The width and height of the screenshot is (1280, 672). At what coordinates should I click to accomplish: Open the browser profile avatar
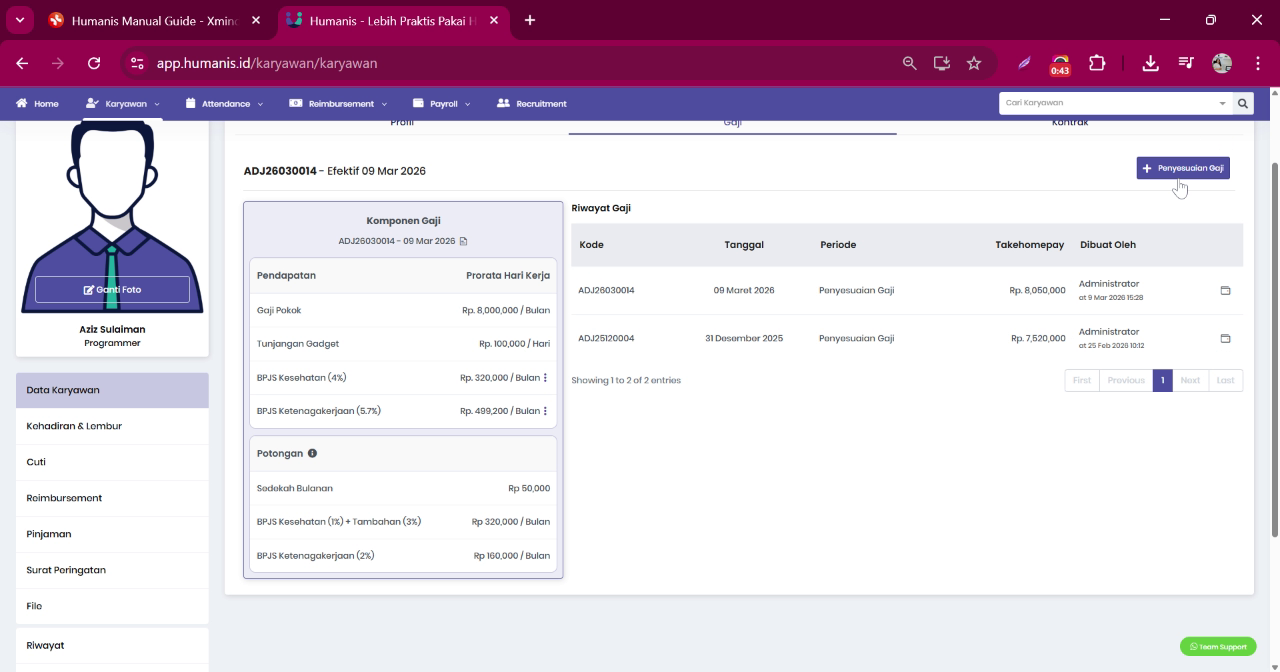coord(1222,63)
